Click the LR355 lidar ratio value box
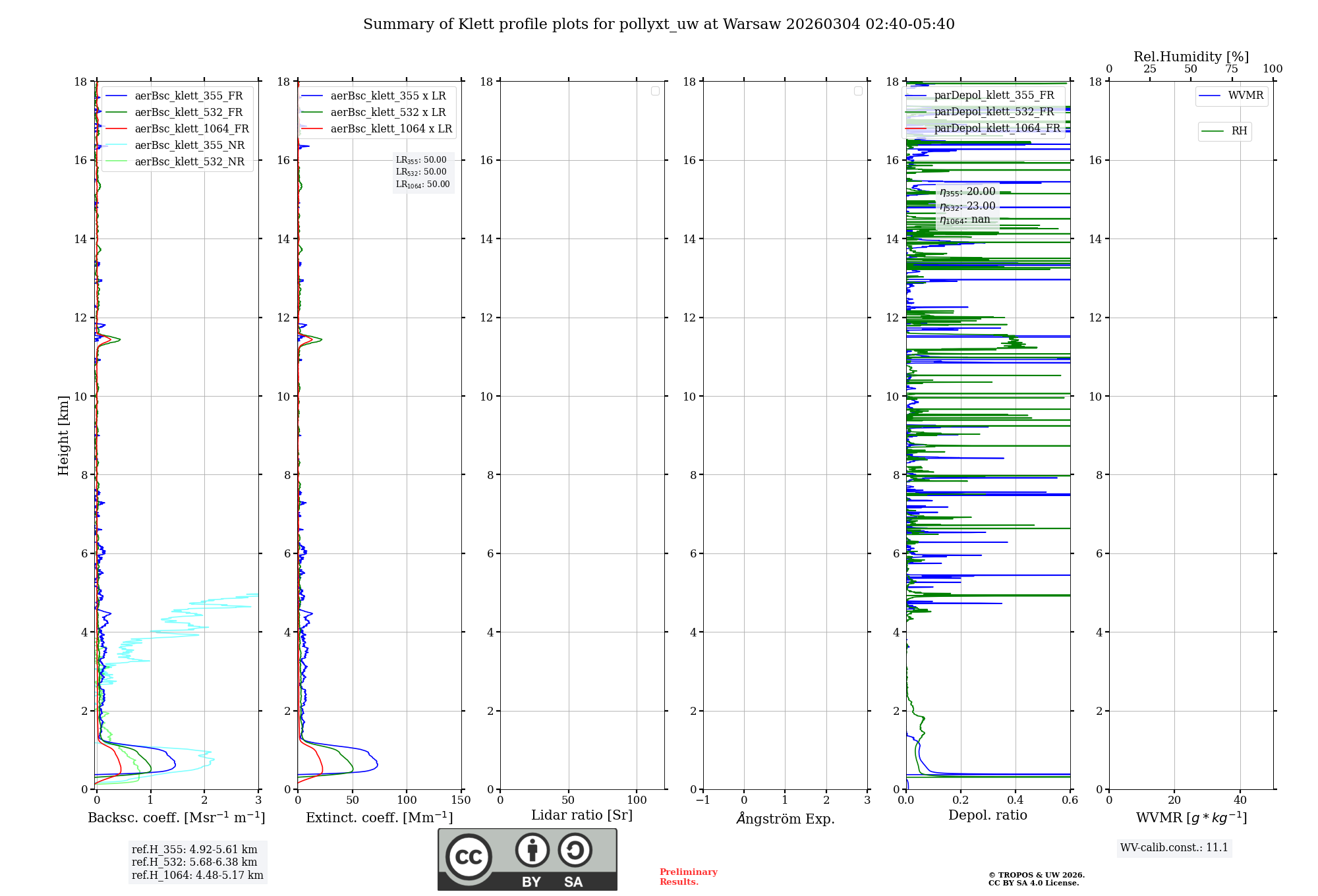 [x=421, y=160]
